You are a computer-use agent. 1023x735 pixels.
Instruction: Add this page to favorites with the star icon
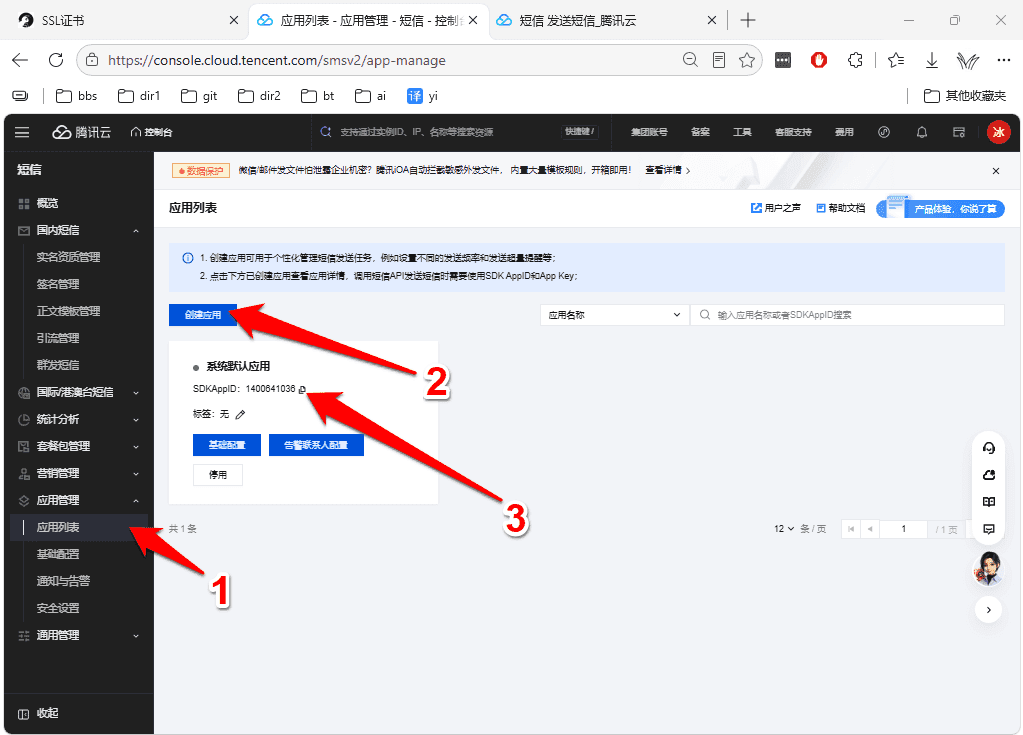[747, 60]
